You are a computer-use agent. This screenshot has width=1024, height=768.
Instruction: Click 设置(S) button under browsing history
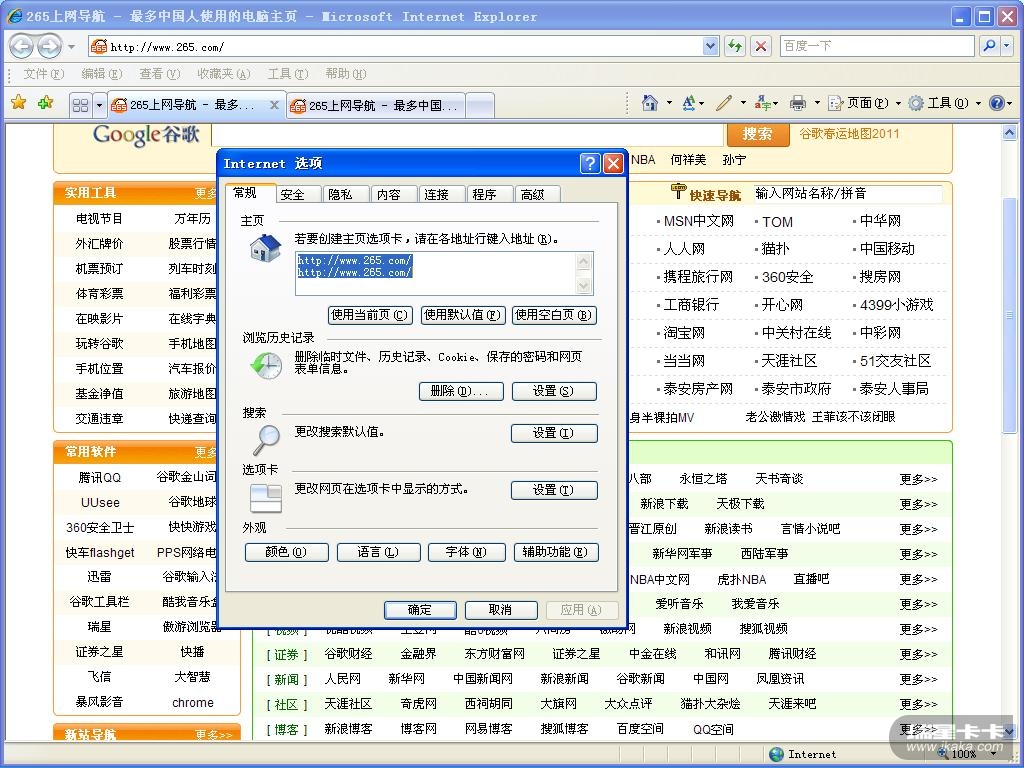tap(554, 391)
